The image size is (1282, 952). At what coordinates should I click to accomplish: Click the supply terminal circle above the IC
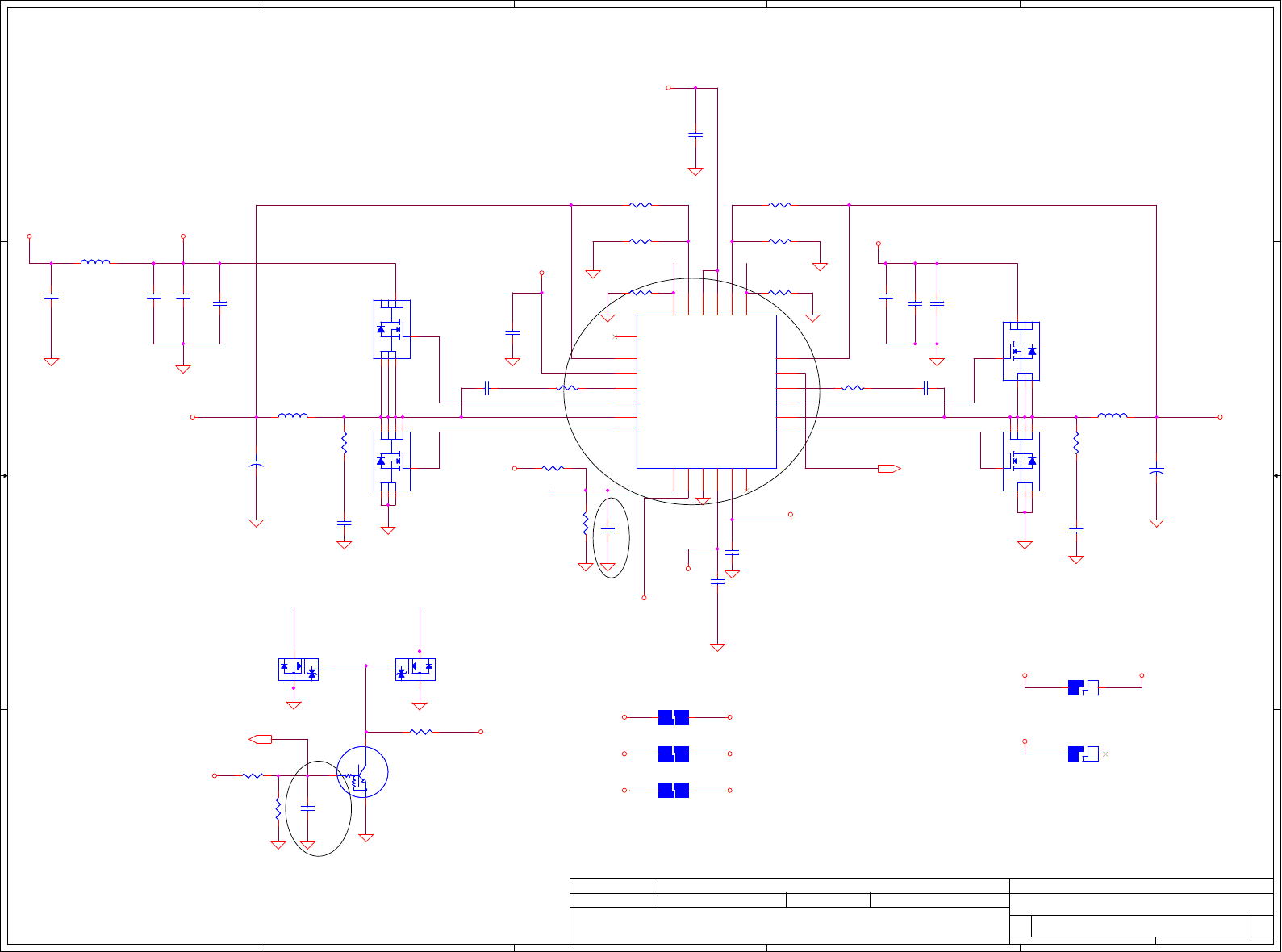668,87
